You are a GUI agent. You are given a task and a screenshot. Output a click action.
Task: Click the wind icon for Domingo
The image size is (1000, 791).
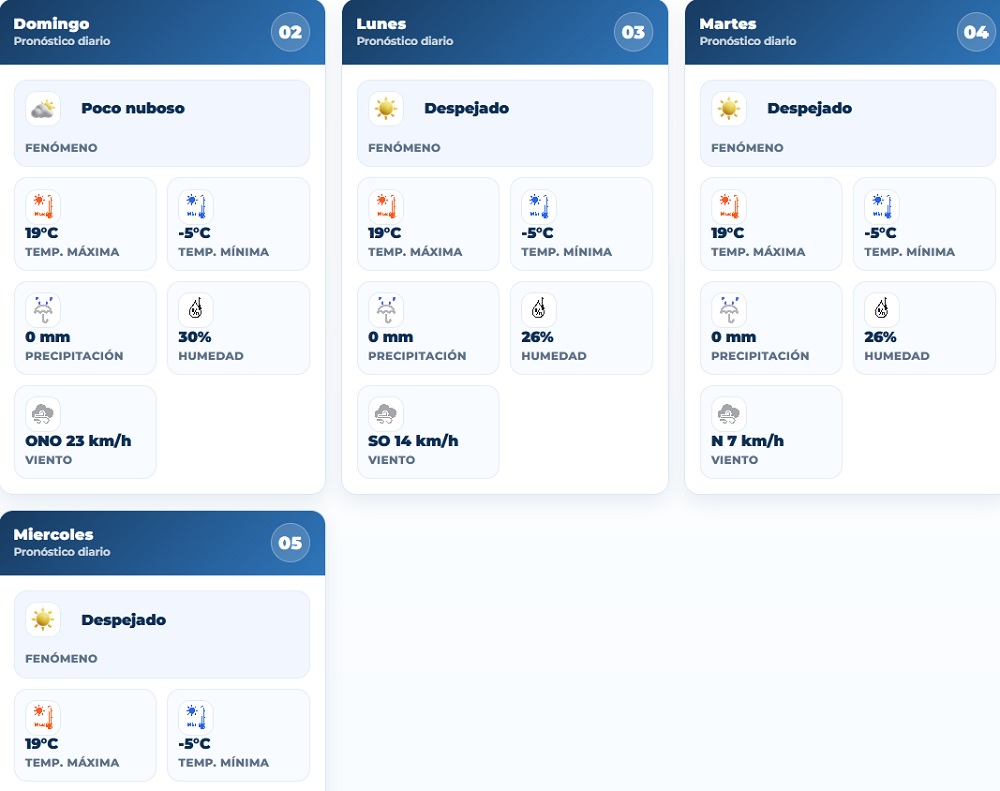pyautogui.click(x=43, y=414)
